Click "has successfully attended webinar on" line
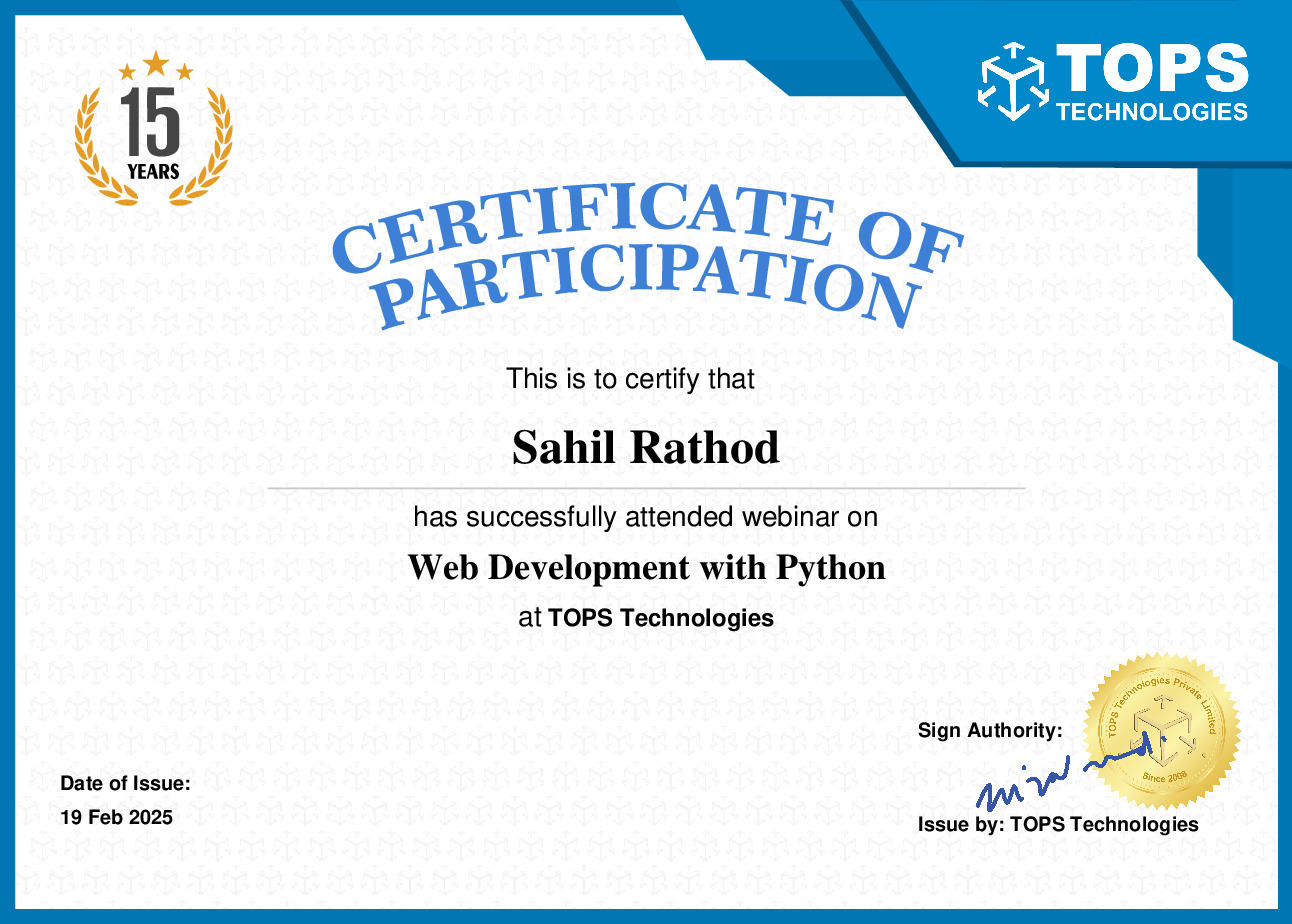 tap(646, 517)
